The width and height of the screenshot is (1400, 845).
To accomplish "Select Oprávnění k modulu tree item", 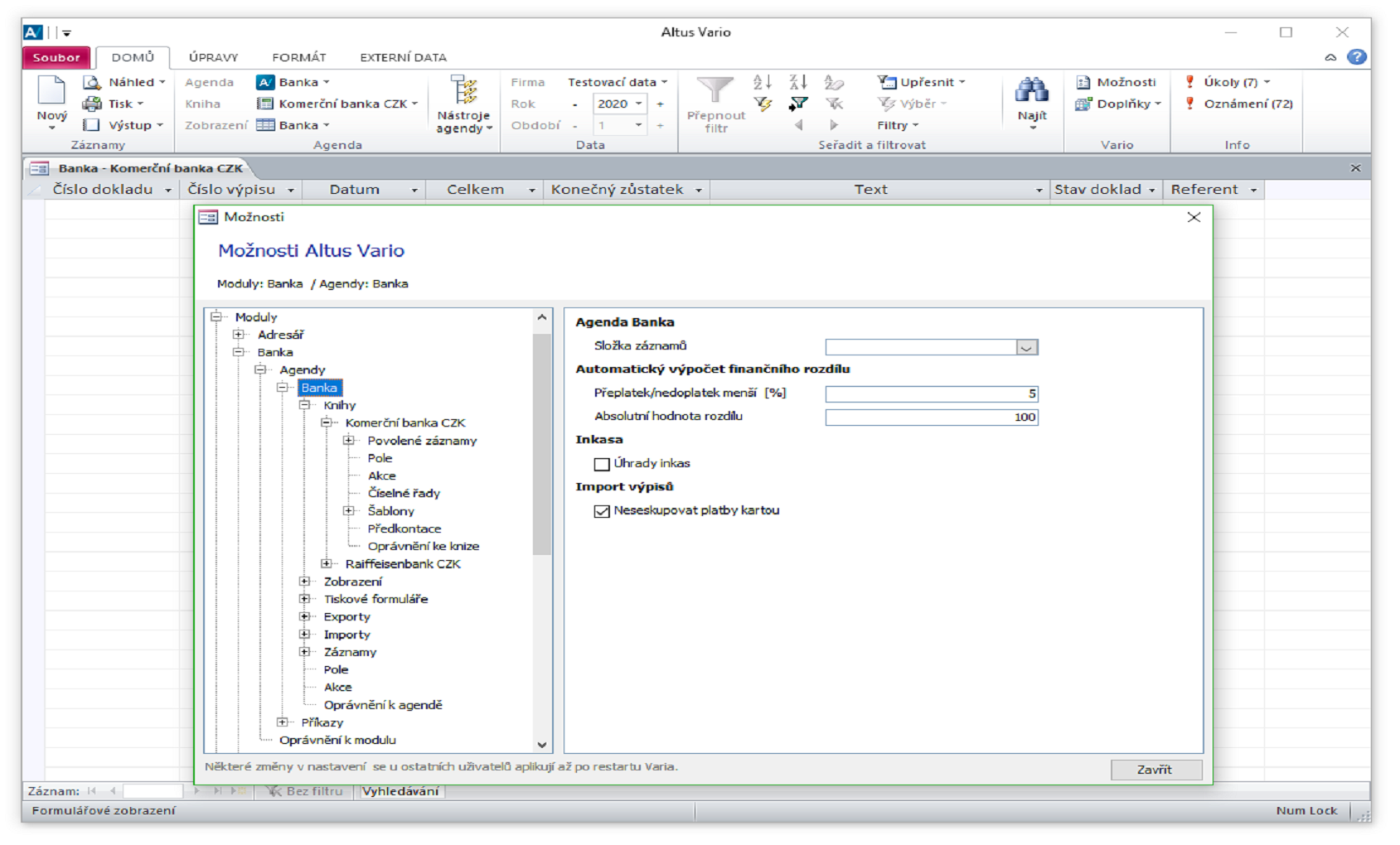I will (337, 741).
